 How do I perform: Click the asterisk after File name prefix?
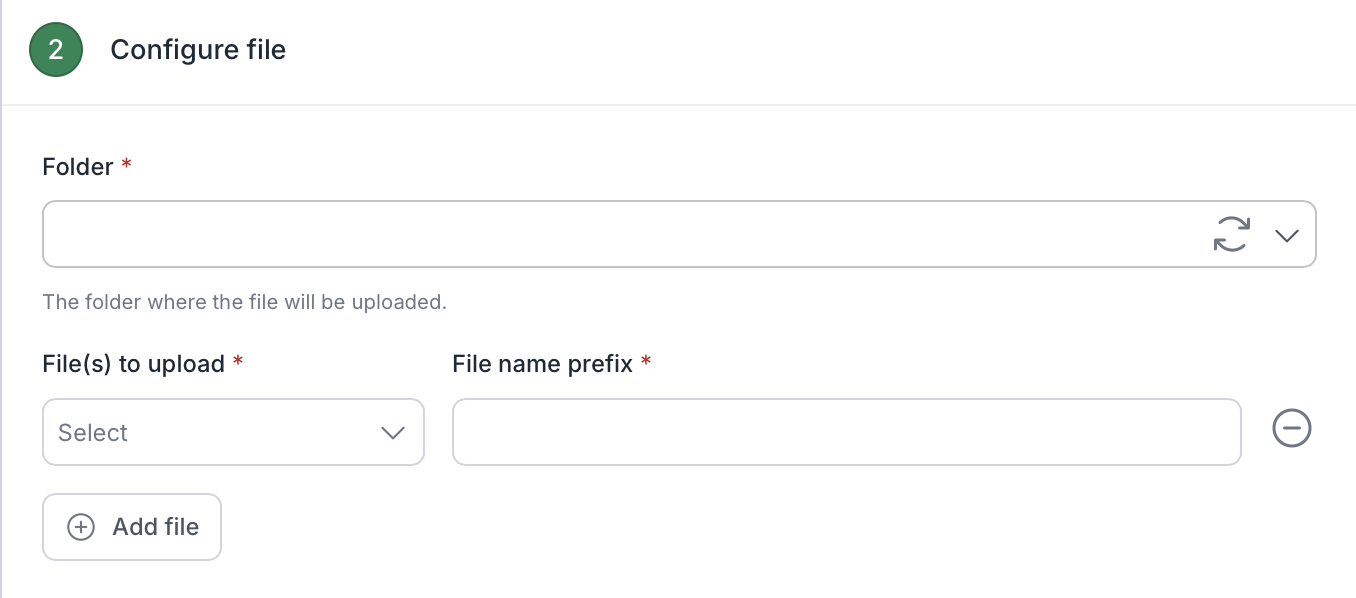(646, 363)
